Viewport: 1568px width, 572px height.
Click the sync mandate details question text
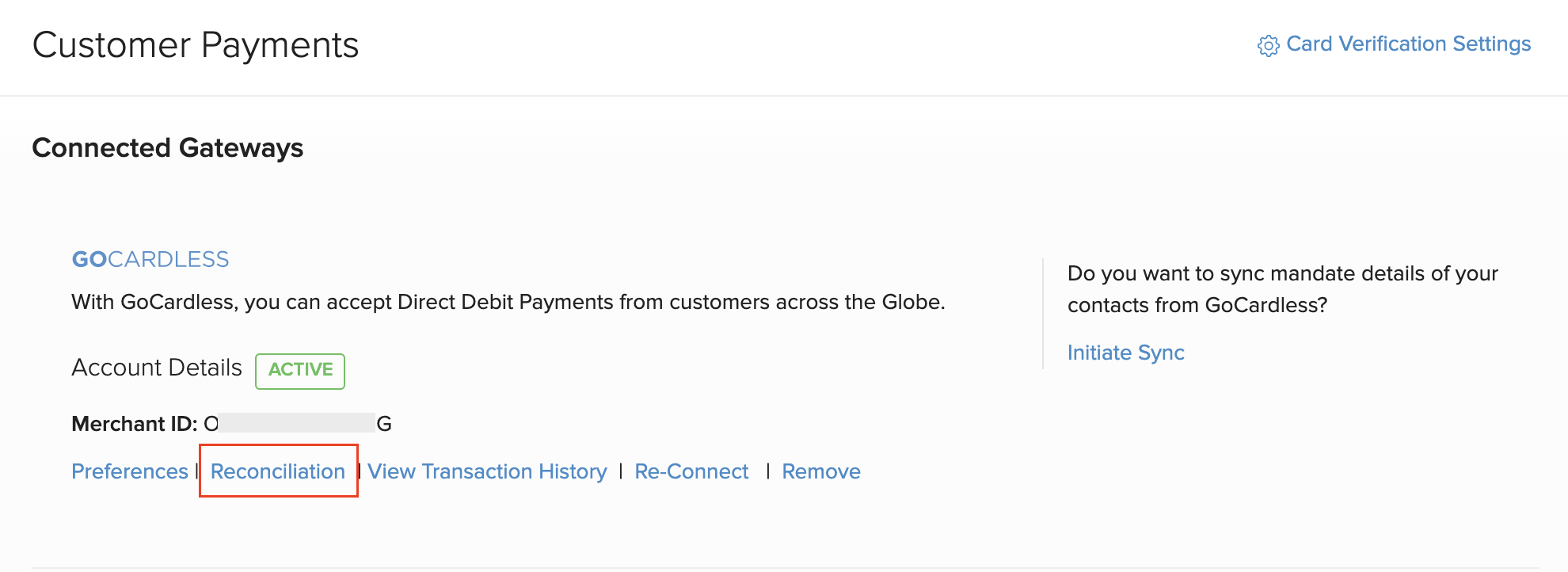point(1282,289)
